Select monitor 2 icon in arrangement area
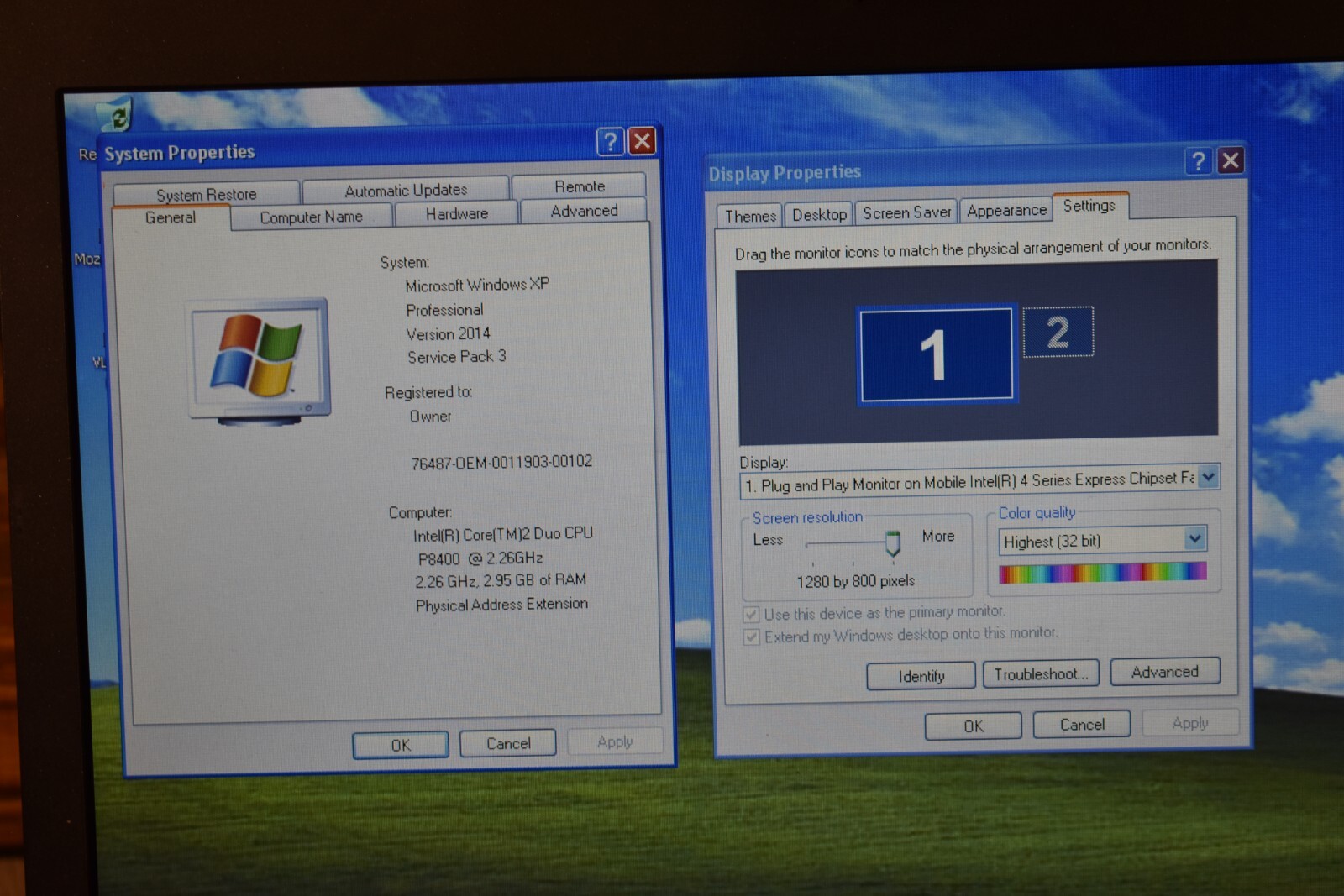1344x896 pixels. (x=1058, y=333)
